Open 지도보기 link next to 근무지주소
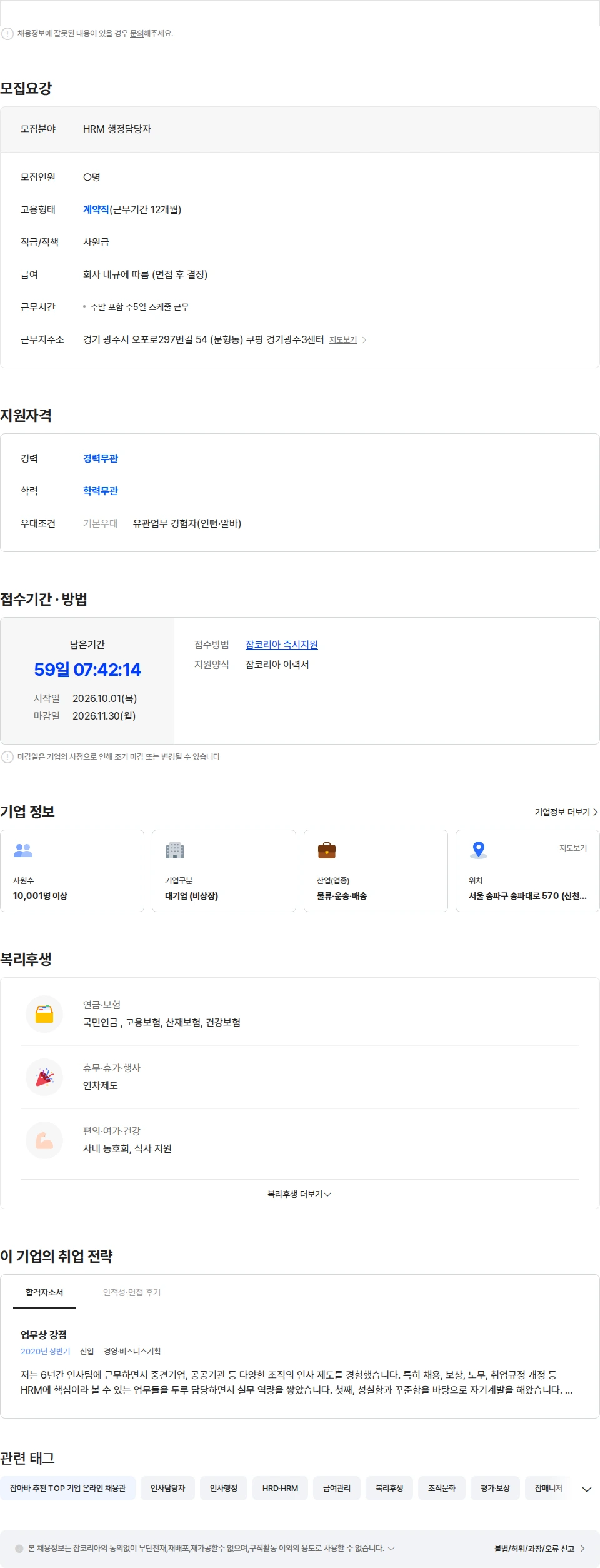Image resolution: width=600 pixels, height=1568 pixels. coord(343,340)
